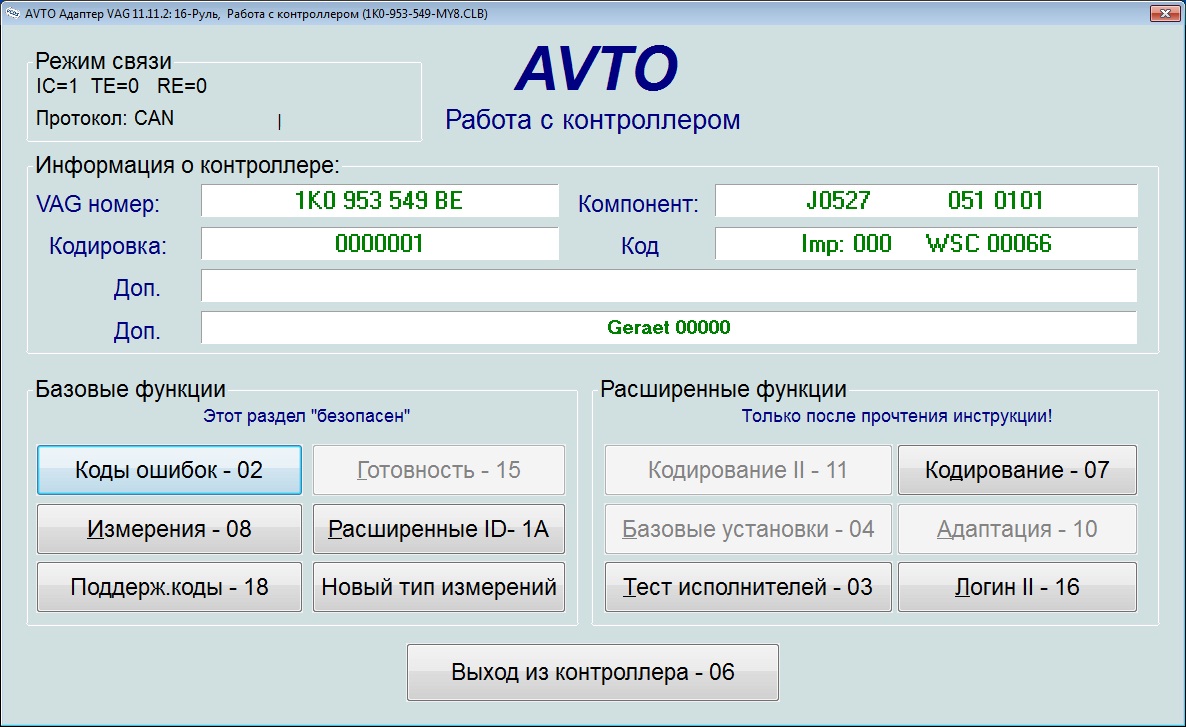
Task: Click the Кодирование II - 11 button
Action: [748, 470]
